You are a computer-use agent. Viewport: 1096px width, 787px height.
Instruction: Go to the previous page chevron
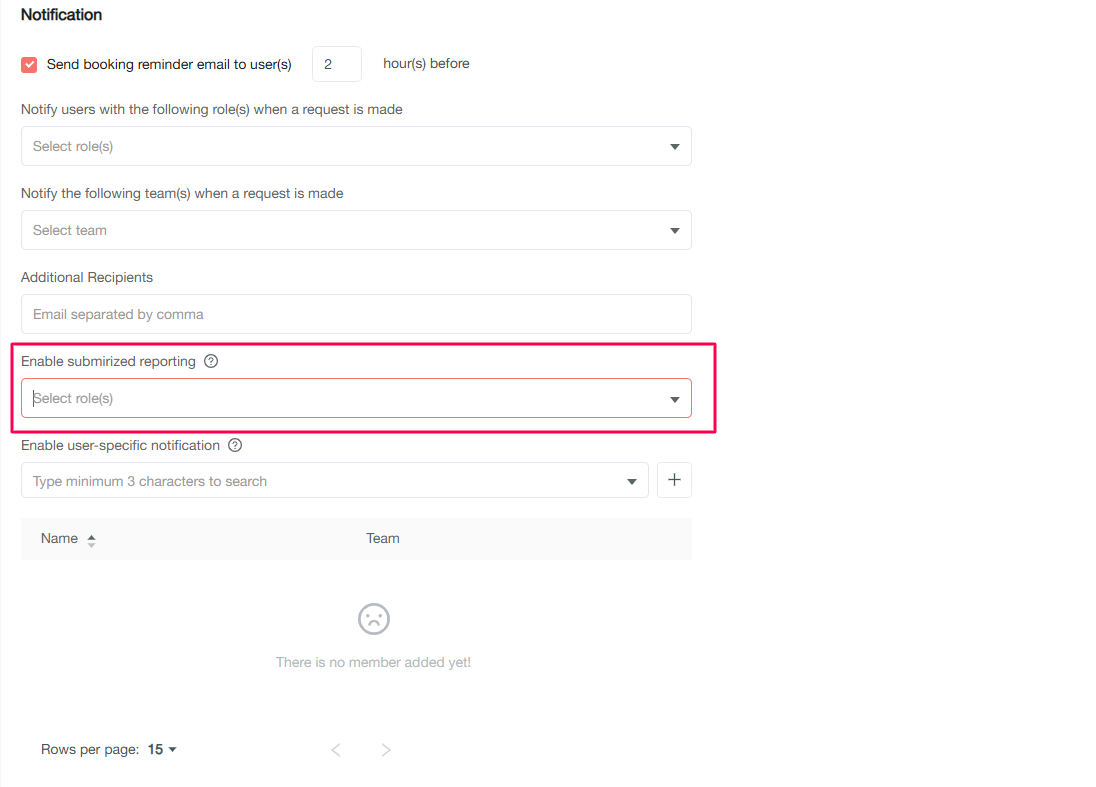[336, 750]
